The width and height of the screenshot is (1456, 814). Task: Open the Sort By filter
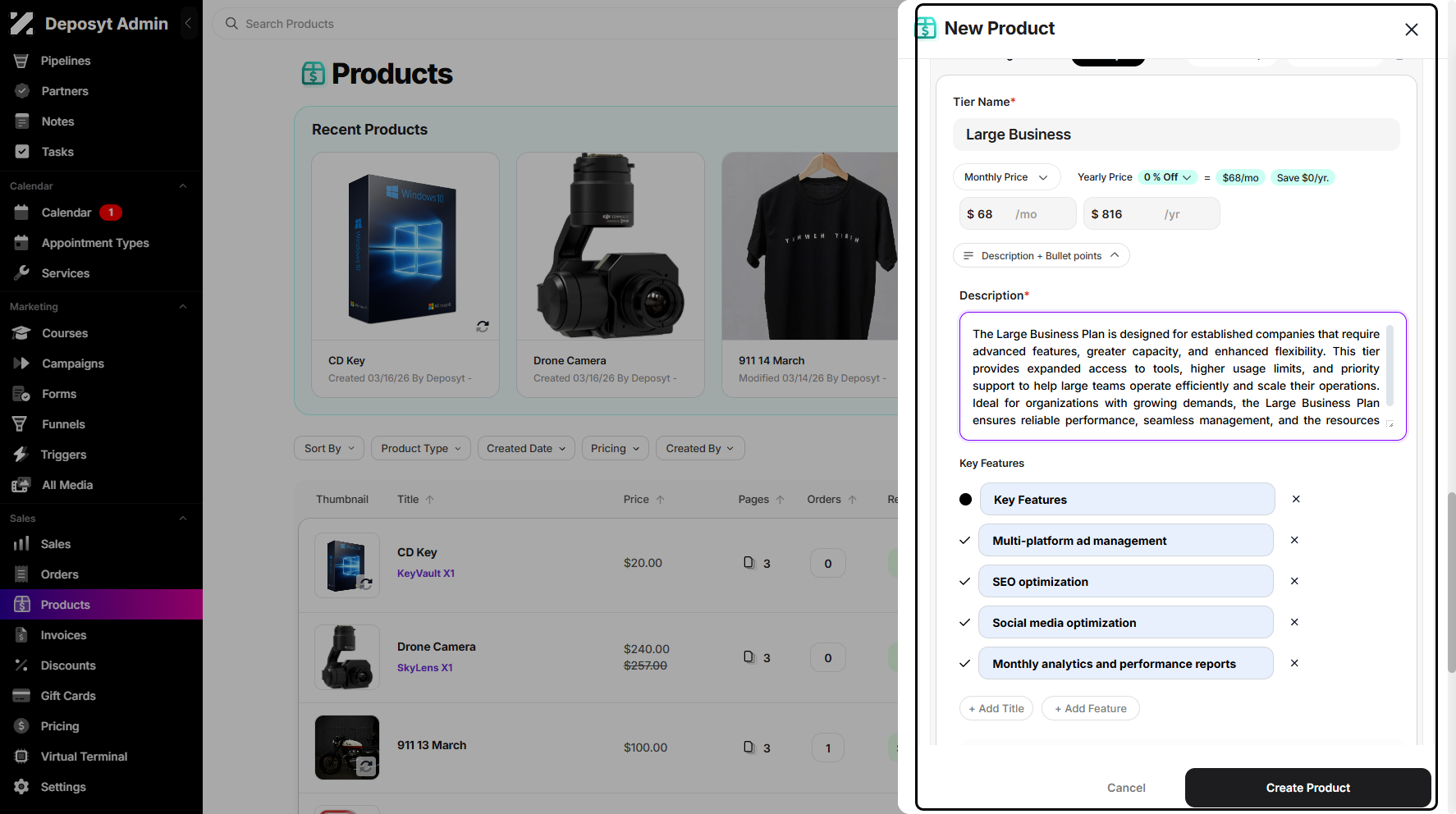point(329,449)
